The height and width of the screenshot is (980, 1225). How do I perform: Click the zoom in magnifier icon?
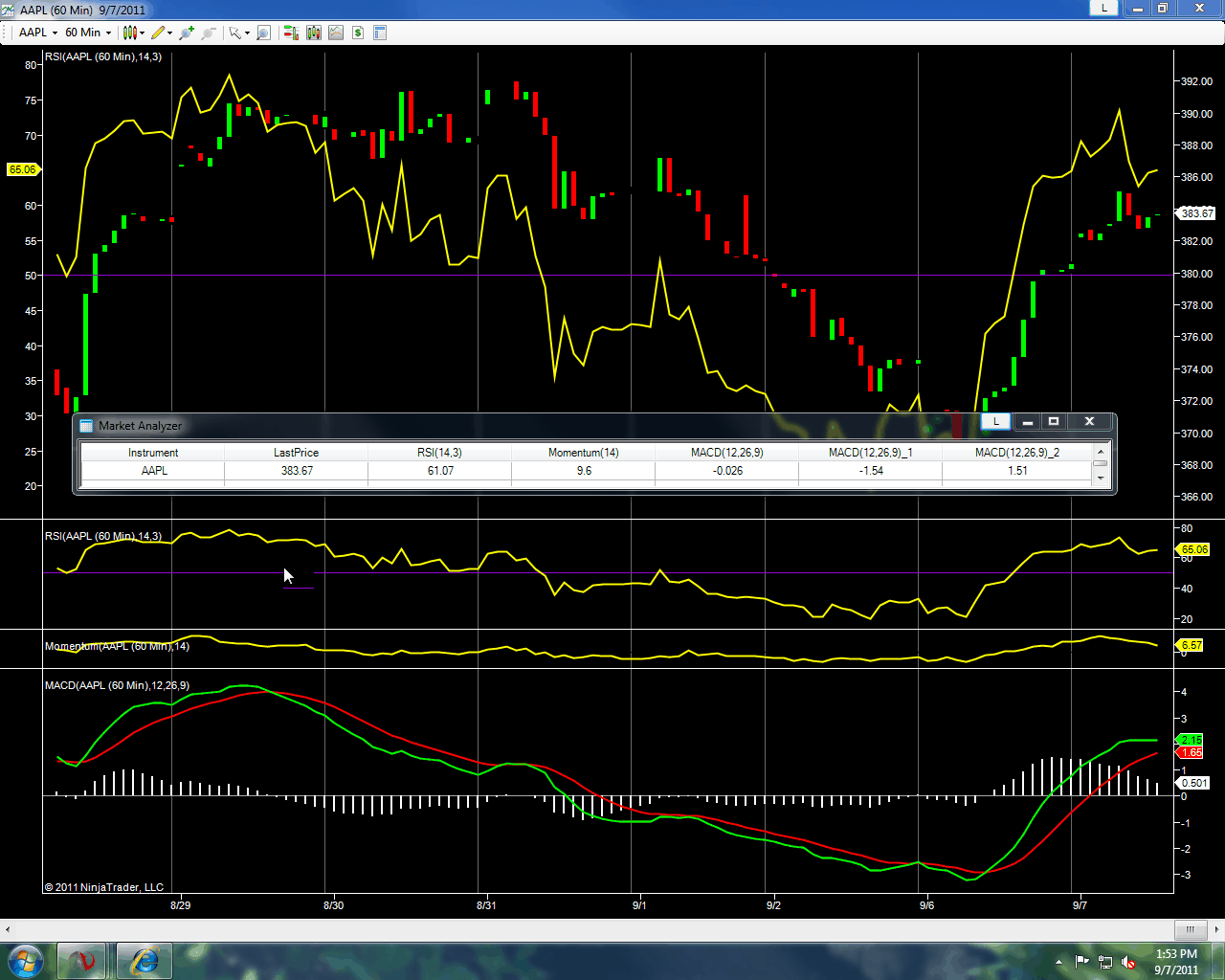pos(187,33)
